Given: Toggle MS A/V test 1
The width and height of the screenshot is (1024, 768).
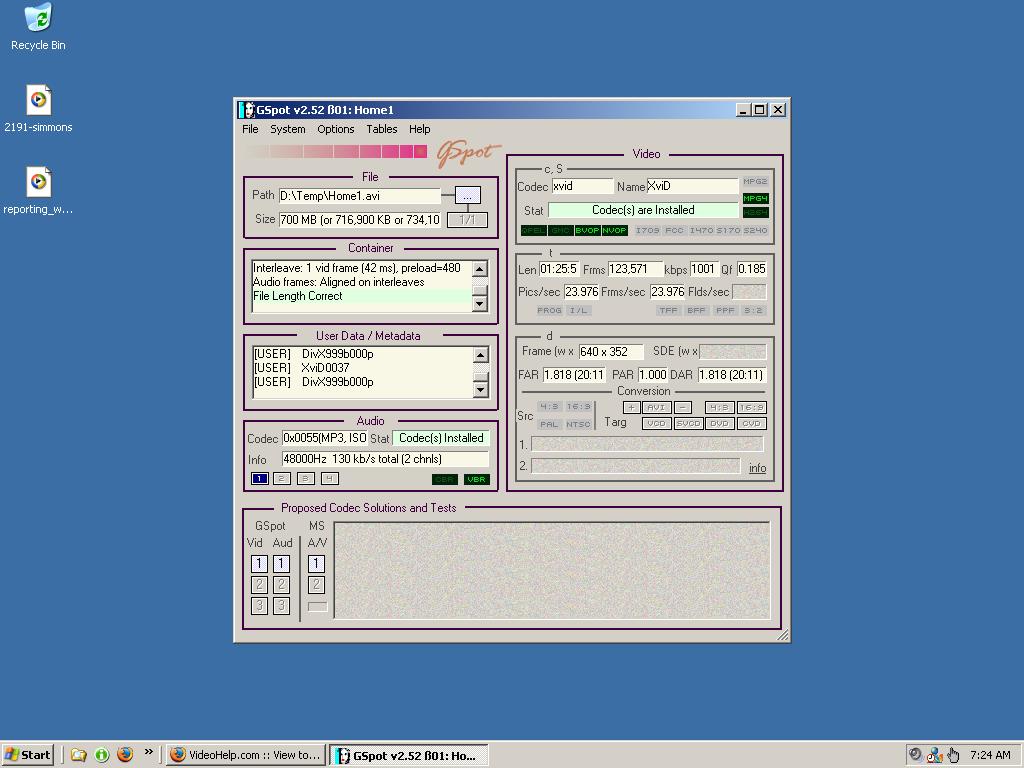Looking at the screenshot, I should click(x=316, y=564).
